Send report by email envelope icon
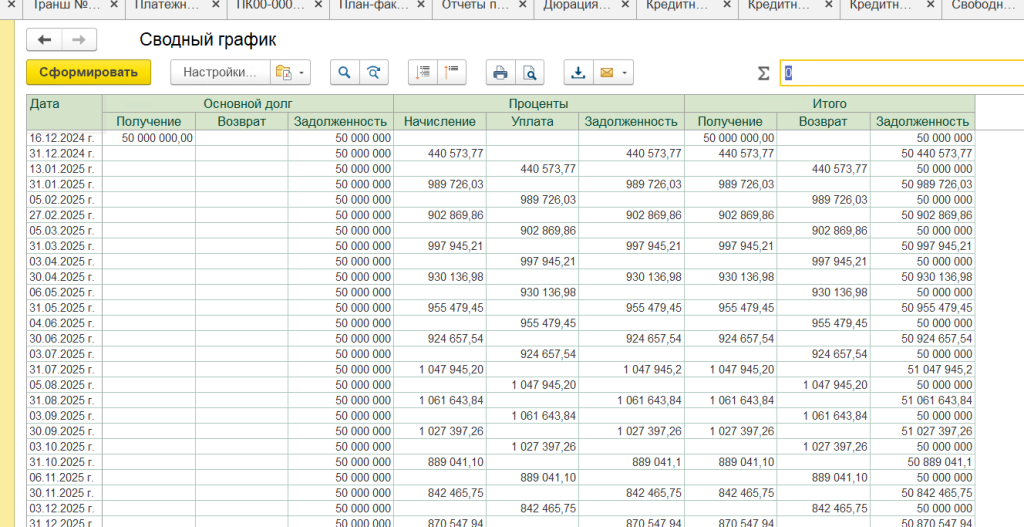The image size is (1024, 527). pos(607,72)
